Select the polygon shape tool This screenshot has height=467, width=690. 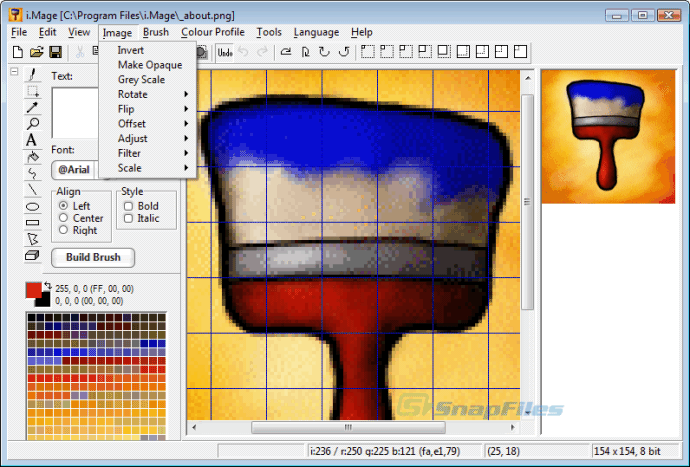tap(32, 239)
